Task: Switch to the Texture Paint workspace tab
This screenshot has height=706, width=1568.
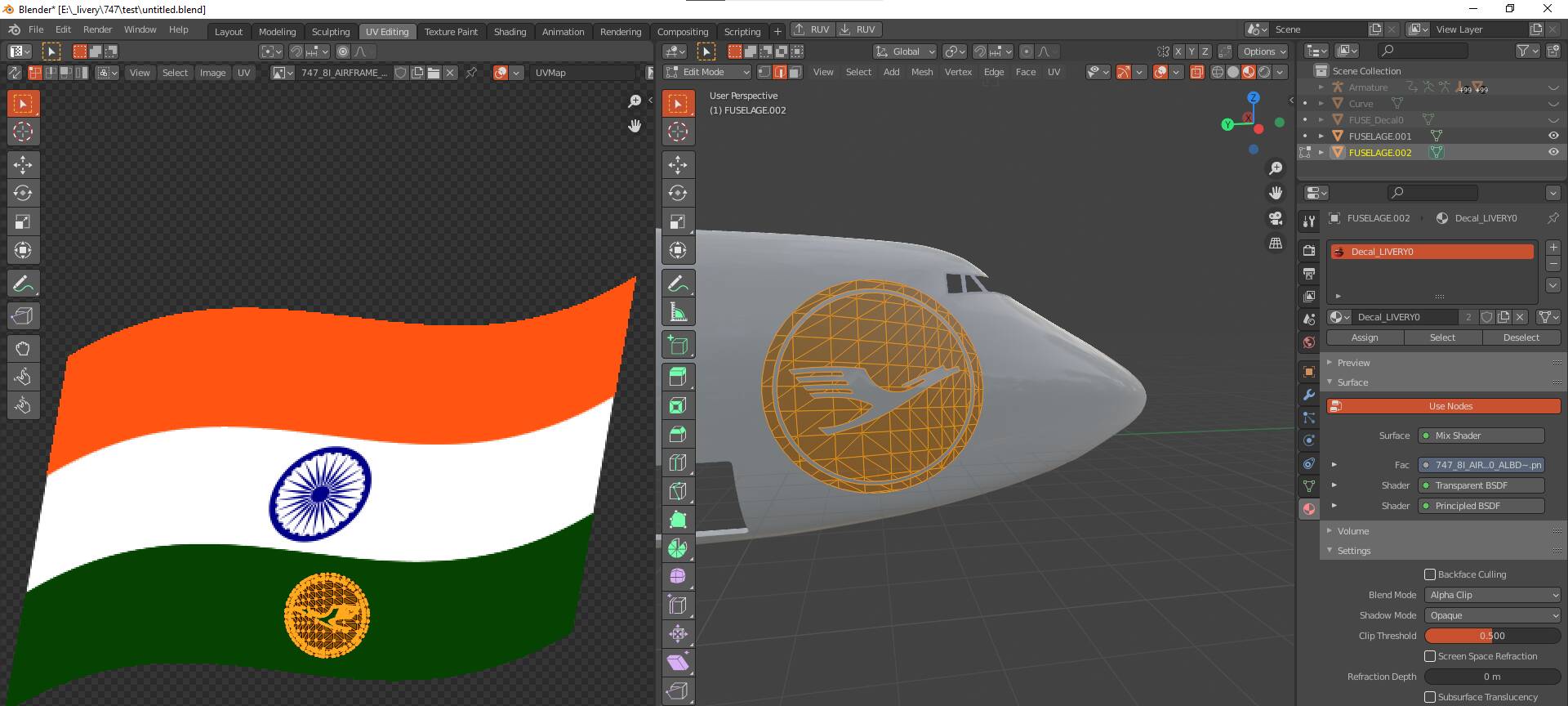Action: point(451,32)
